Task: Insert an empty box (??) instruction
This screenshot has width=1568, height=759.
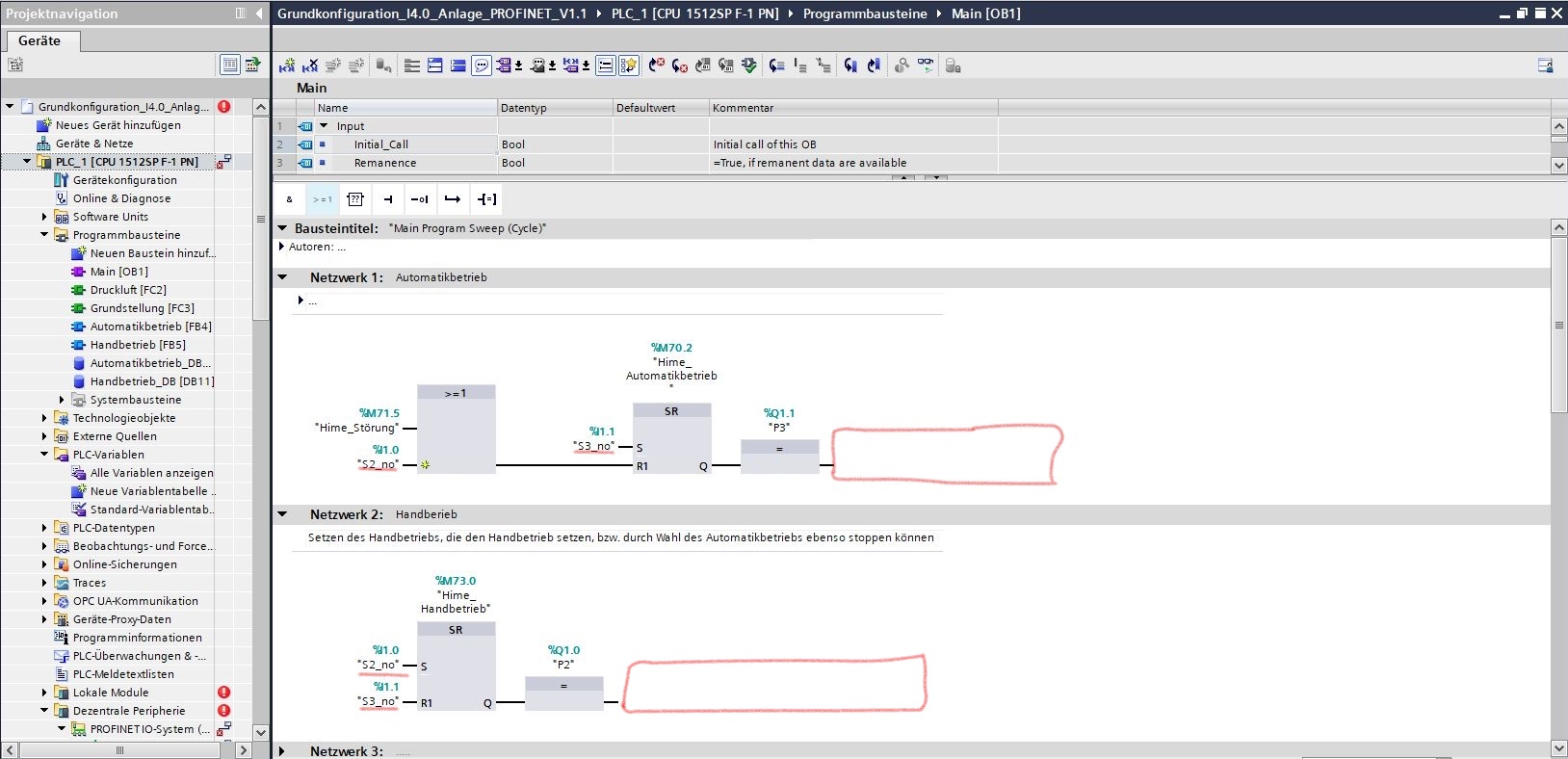Action: (x=354, y=199)
